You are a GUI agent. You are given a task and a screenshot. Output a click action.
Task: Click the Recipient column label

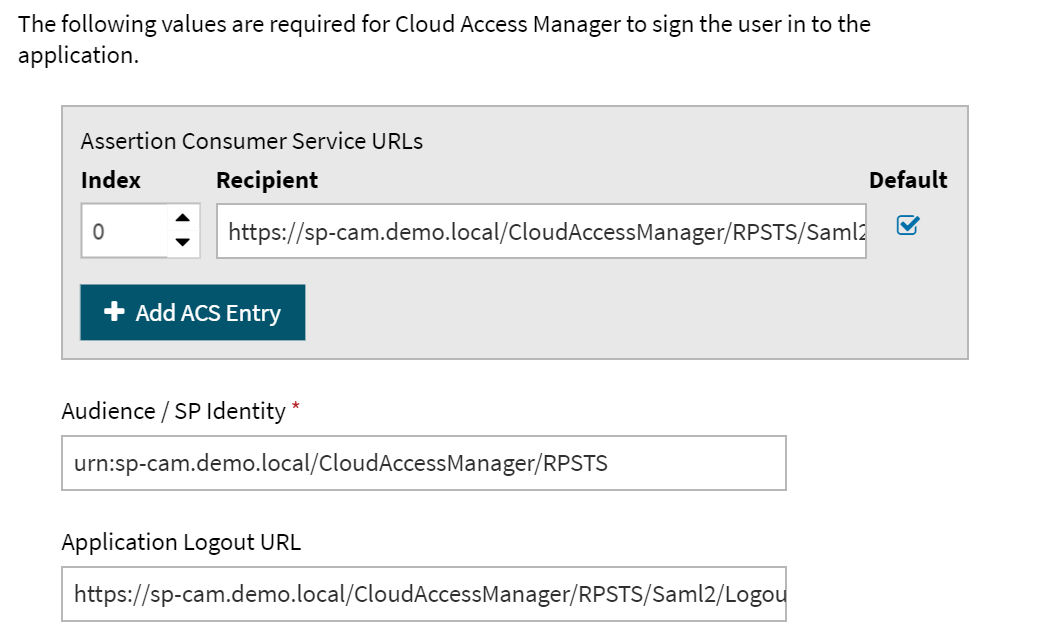coord(267,180)
